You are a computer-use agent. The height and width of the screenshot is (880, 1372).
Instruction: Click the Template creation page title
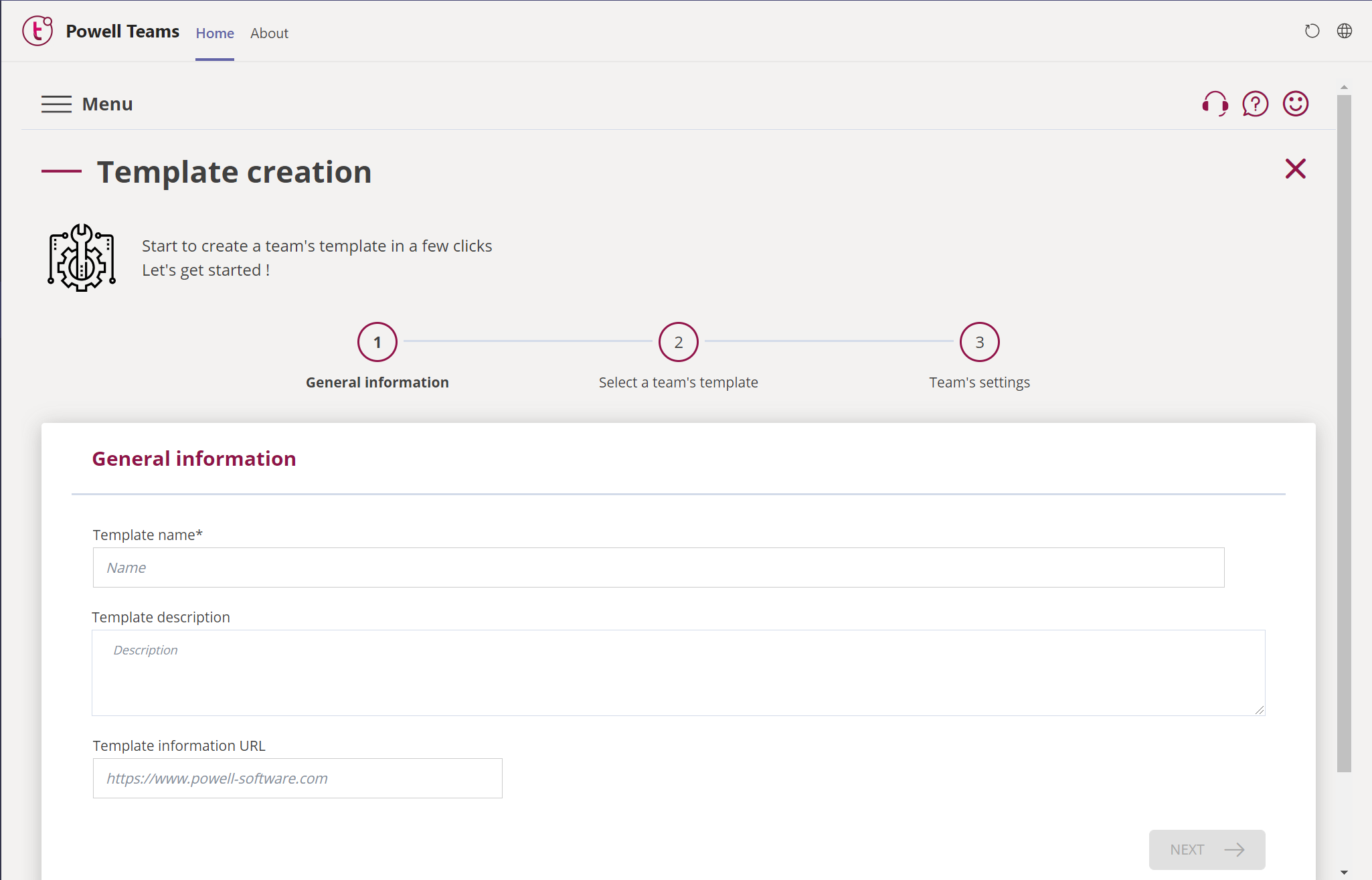[x=234, y=172]
